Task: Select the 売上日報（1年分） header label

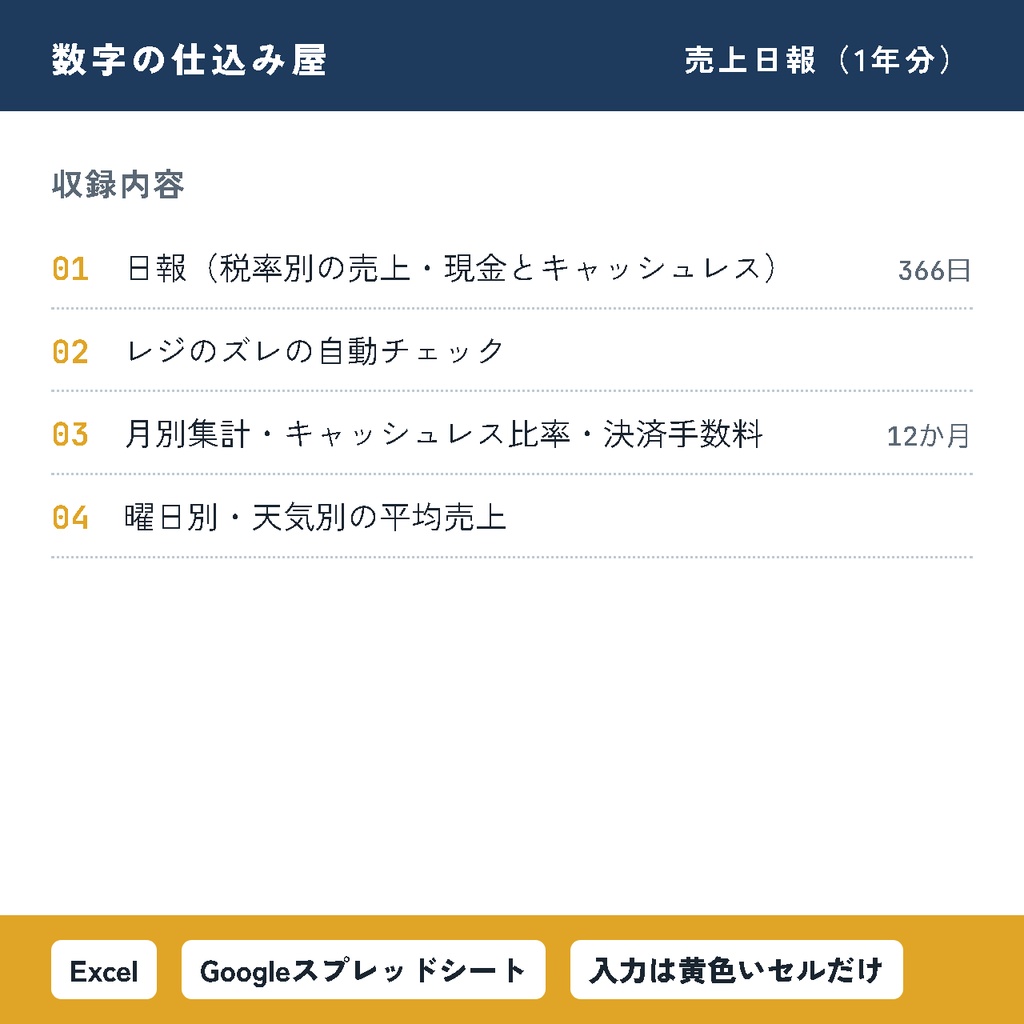Action: click(x=819, y=60)
